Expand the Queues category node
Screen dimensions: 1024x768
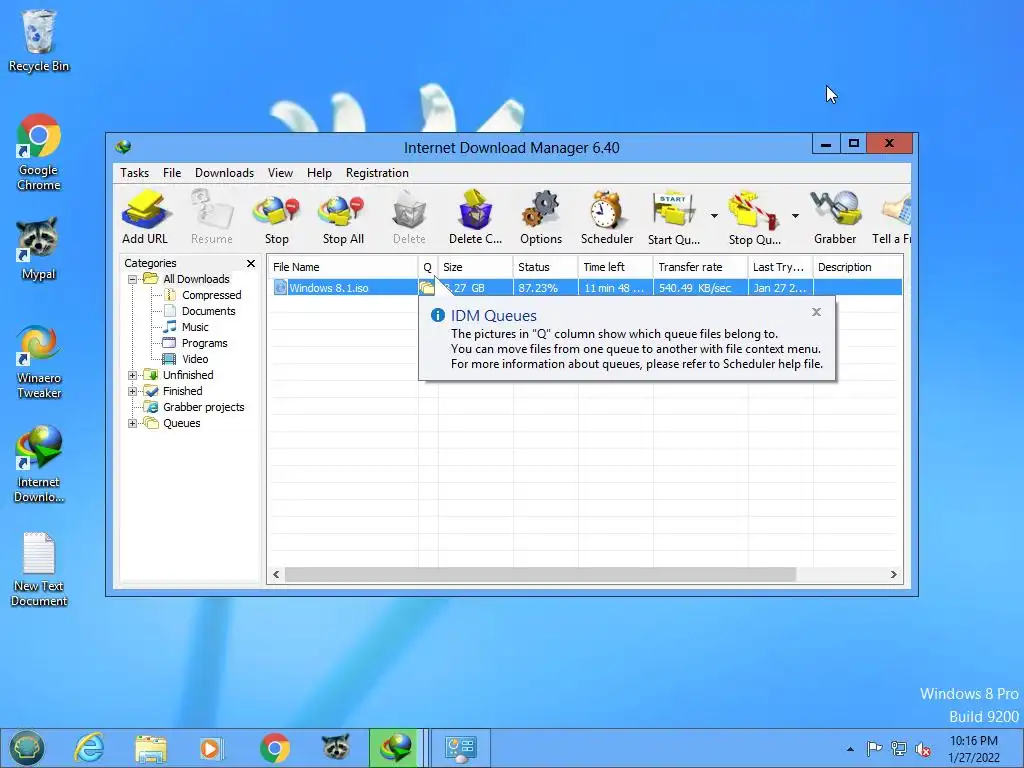coord(133,423)
